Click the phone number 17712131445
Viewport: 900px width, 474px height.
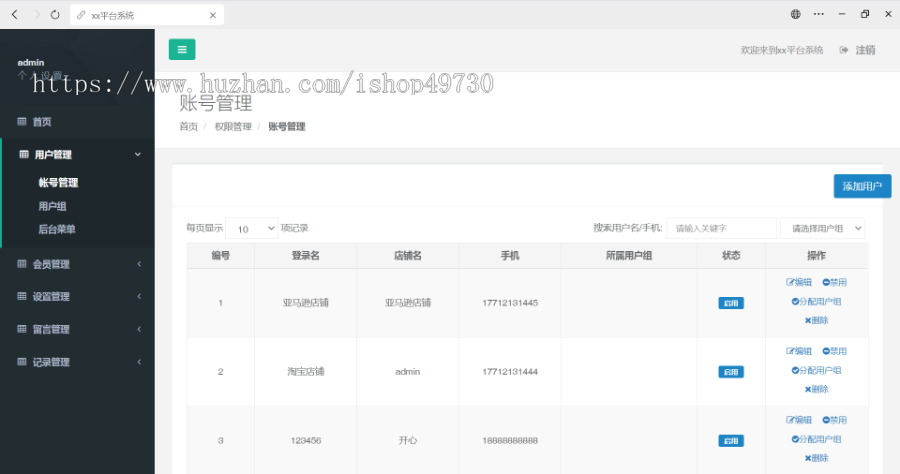click(510, 303)
